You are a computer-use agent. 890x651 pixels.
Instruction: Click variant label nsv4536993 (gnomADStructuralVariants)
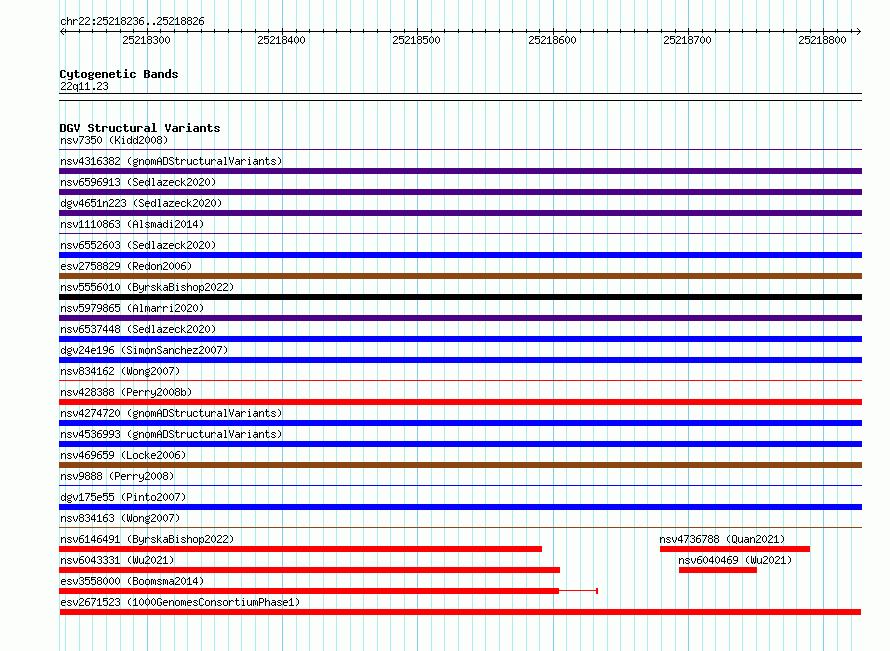[171, 434]
